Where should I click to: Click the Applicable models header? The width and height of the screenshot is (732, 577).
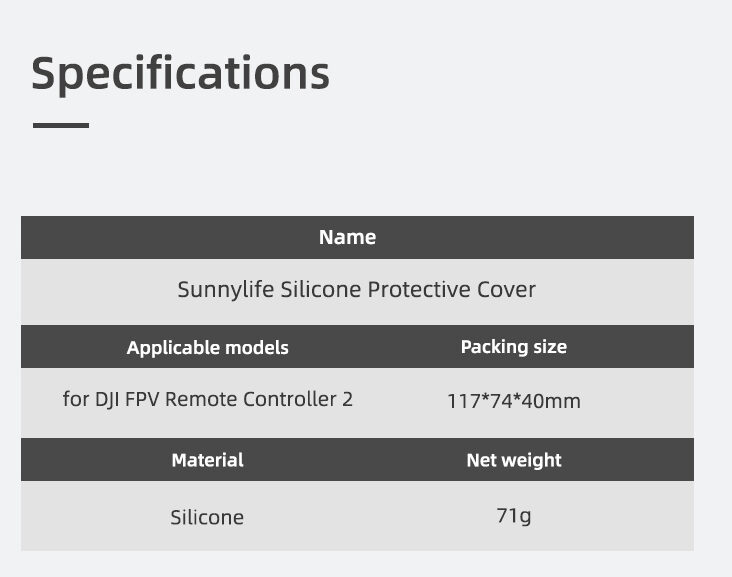point(207,347)
